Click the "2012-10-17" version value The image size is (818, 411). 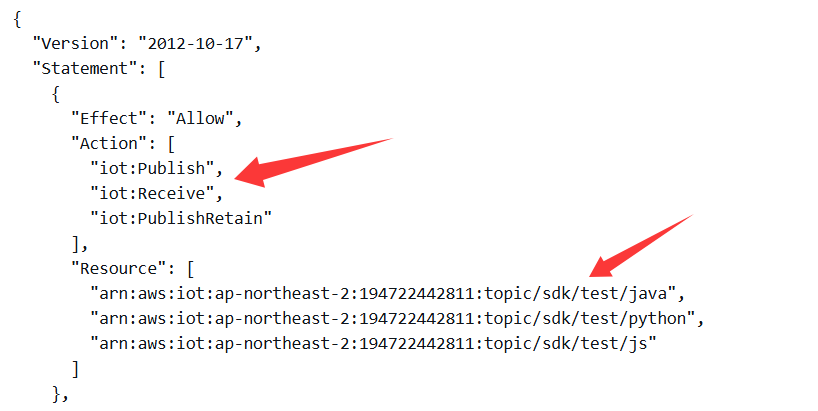196,43
